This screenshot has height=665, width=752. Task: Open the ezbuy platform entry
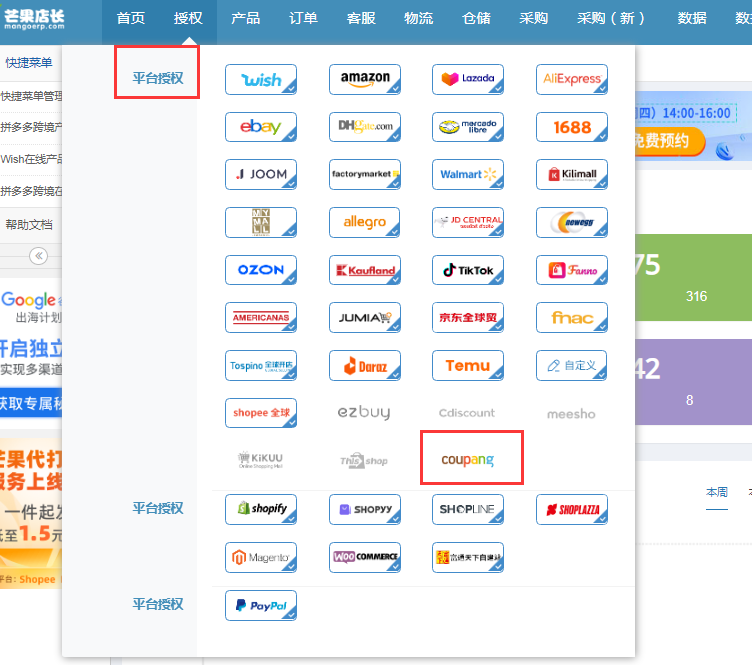[x=364, y=412]
